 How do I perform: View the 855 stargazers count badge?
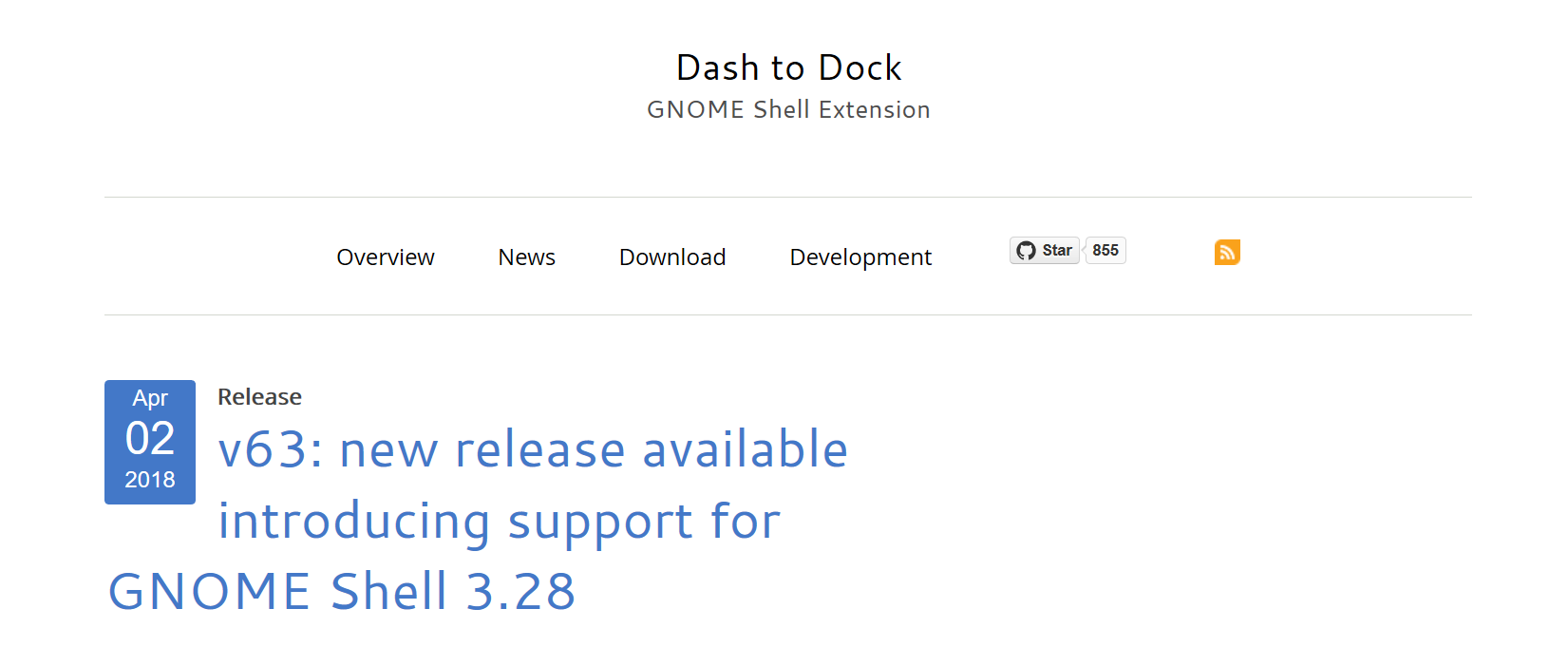point(1105,250)
